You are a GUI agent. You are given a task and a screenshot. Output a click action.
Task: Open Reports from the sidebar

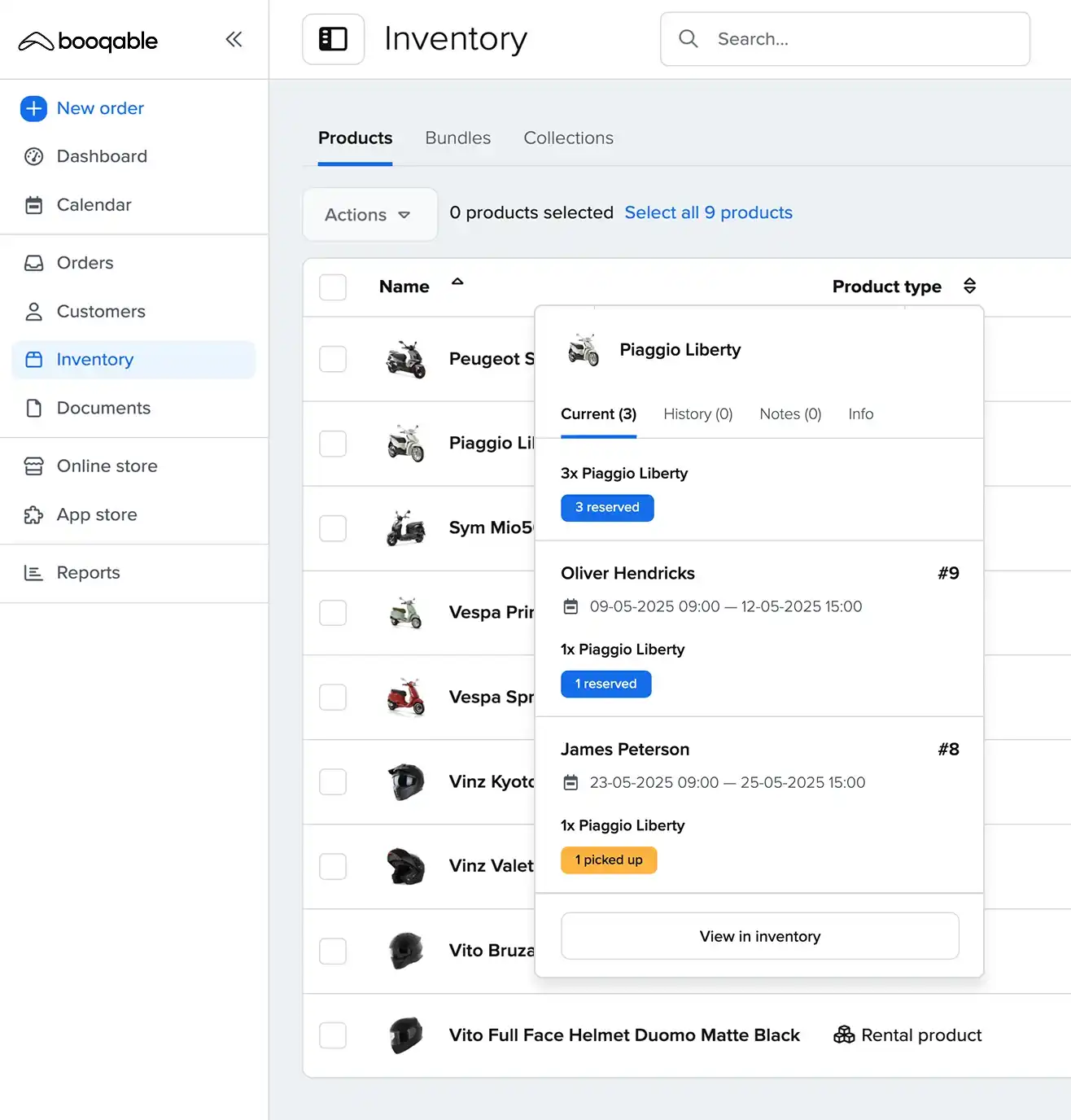[88, 573]
